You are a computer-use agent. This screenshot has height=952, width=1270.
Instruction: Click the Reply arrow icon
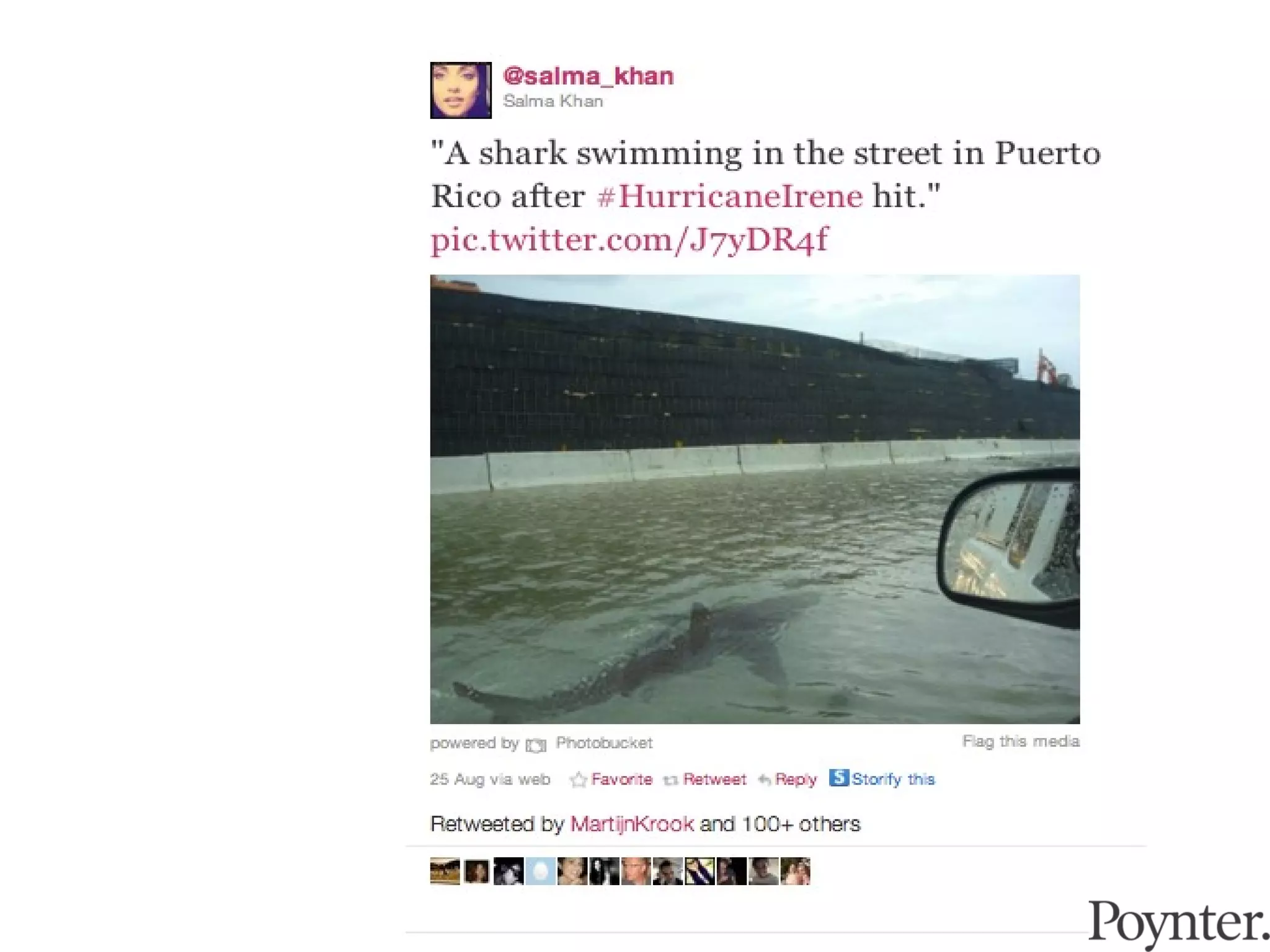765,780
